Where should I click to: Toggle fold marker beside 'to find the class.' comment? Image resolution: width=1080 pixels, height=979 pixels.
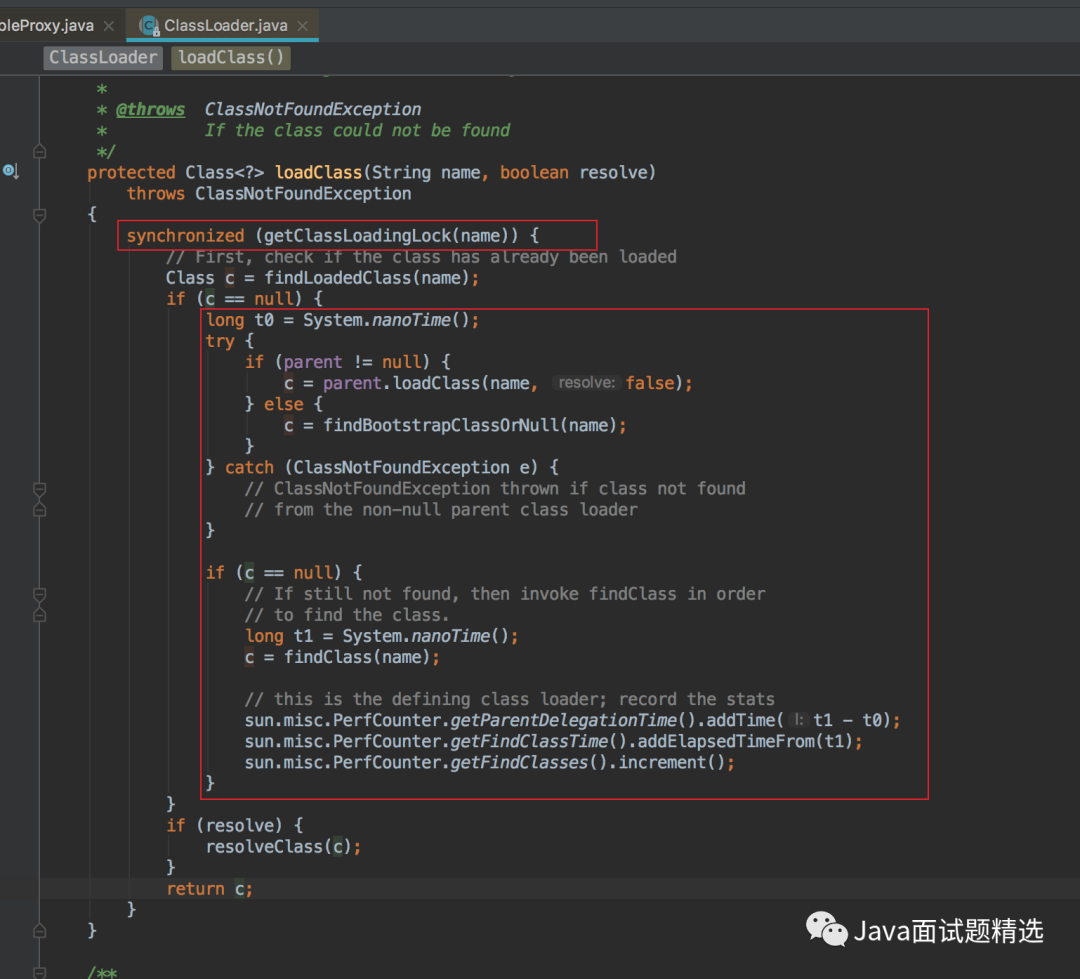click(40, 615)
